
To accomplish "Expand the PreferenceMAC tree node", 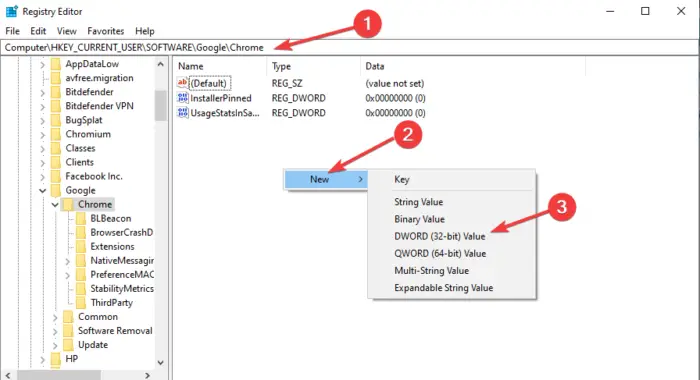I will click(x=67, y=276).
